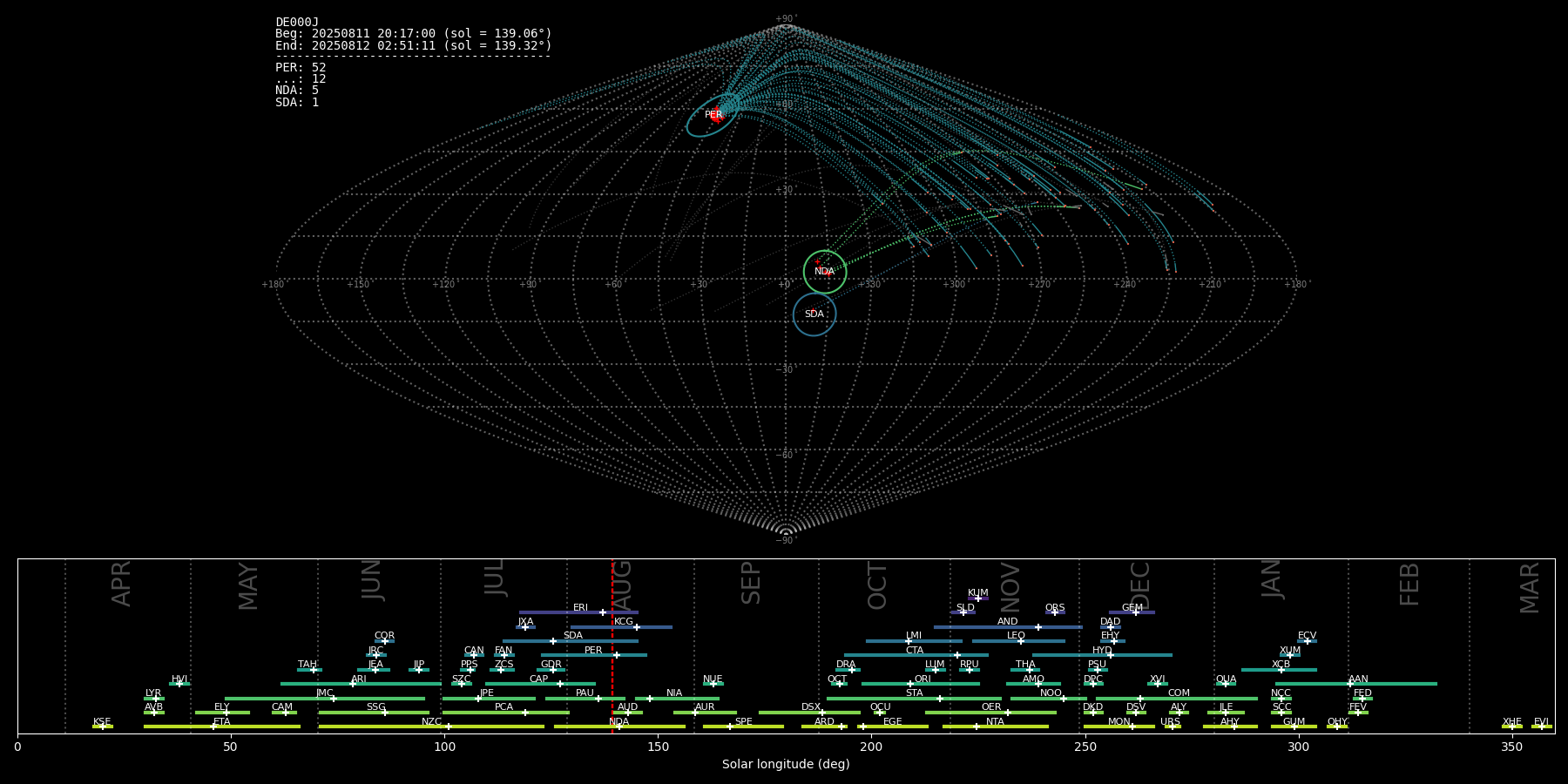Click the MAR month label

click(x=1530, y=587)
